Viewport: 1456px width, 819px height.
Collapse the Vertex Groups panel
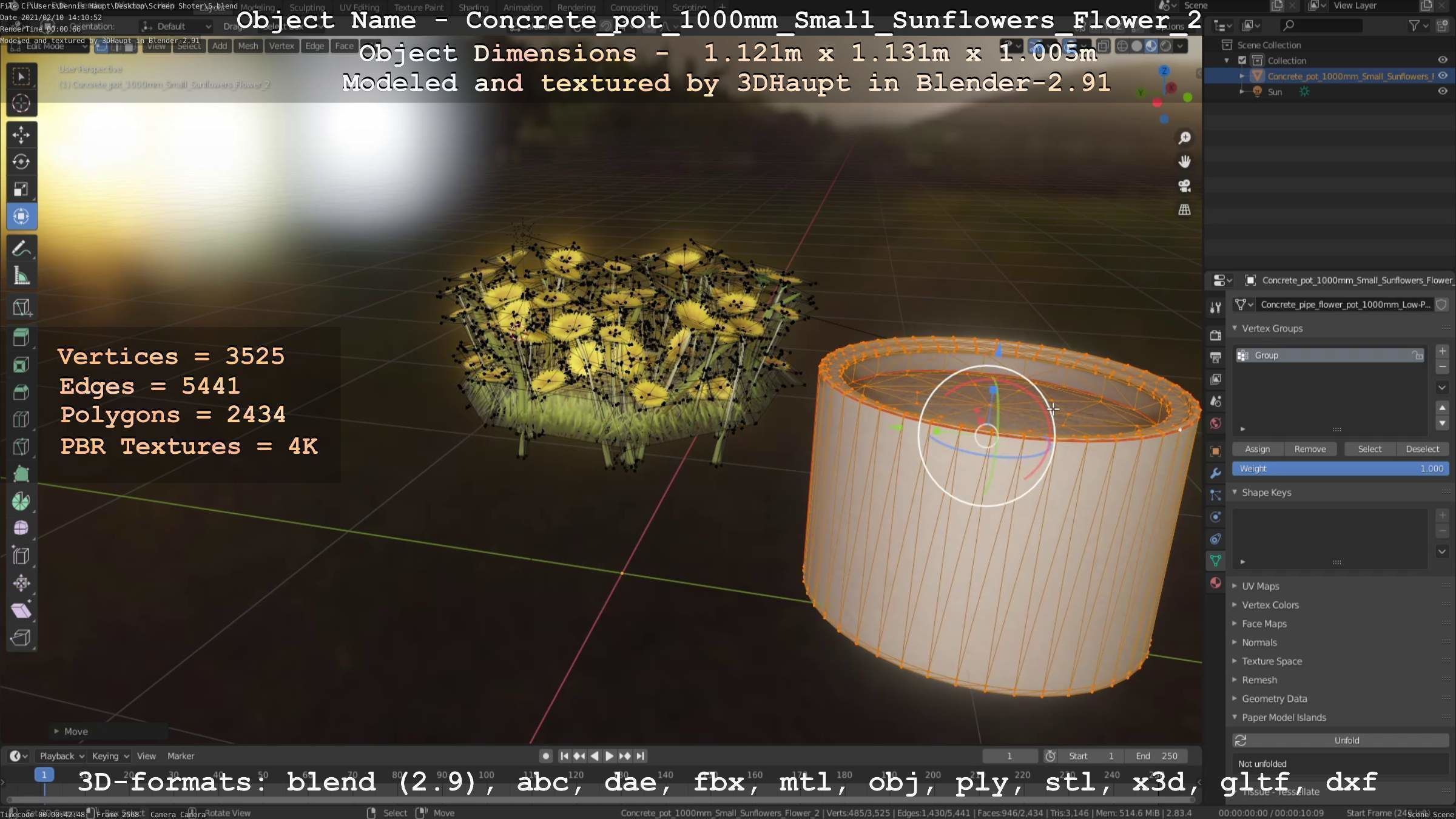[1235, 328]
